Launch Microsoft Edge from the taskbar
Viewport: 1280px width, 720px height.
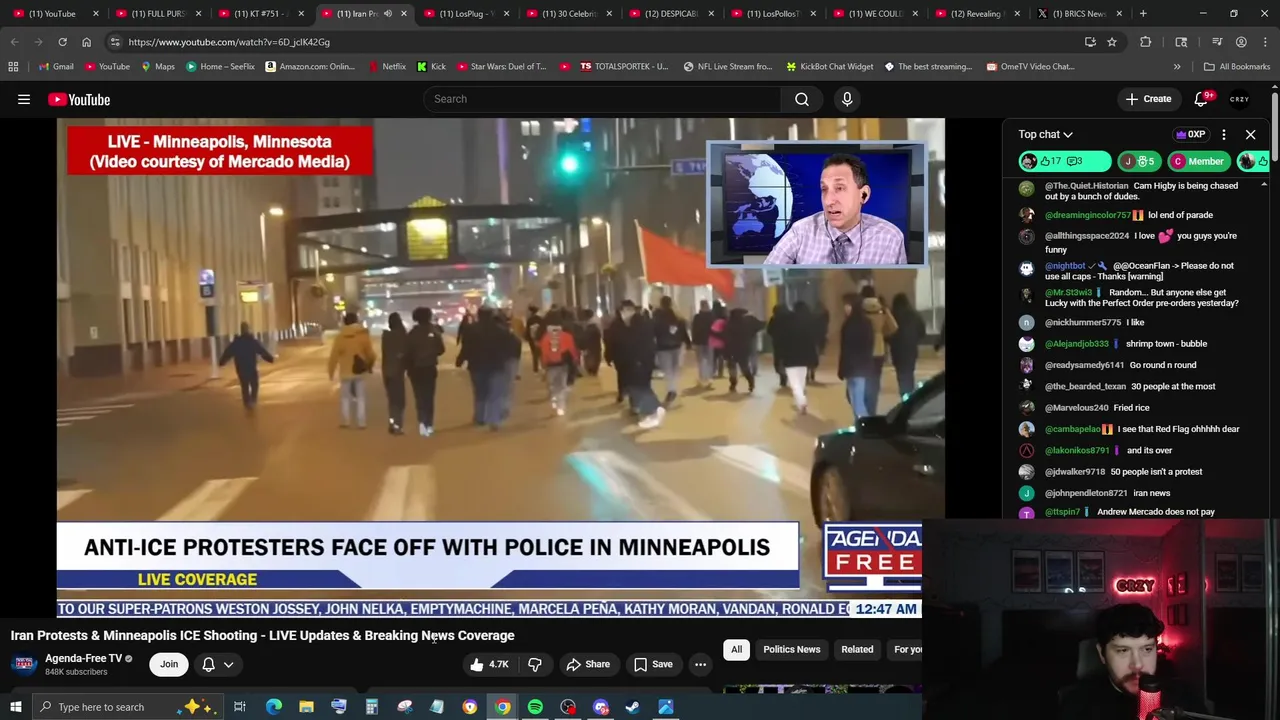point(273,707)
